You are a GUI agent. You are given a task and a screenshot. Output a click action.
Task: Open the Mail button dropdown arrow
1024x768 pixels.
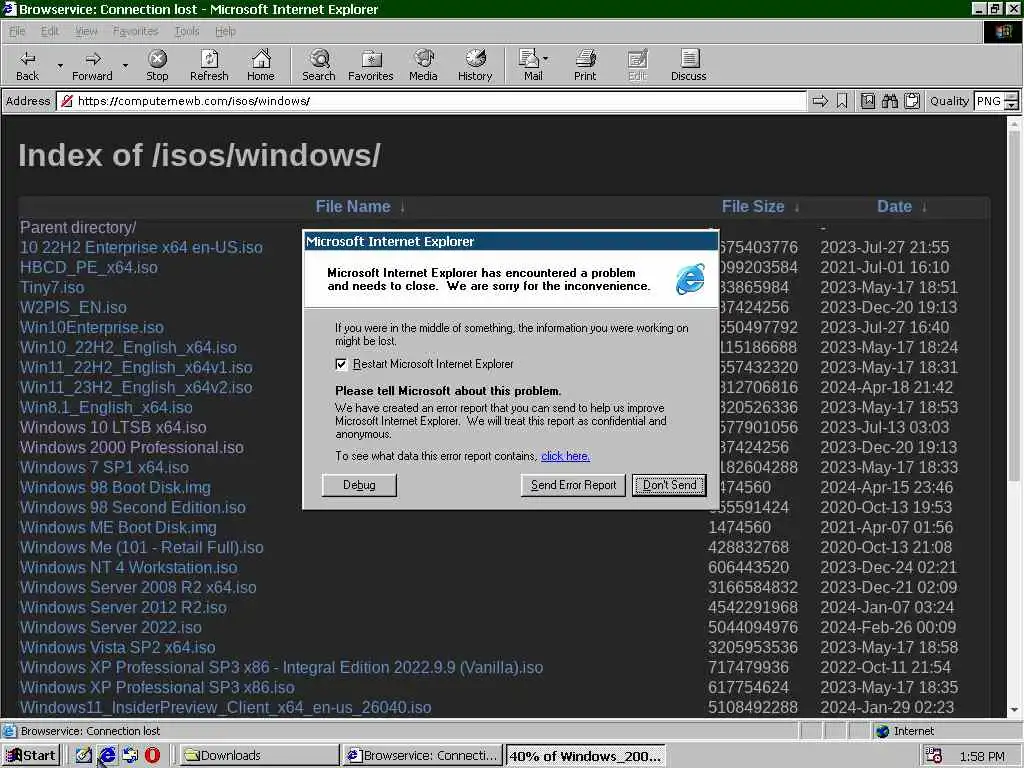[545, 59]
